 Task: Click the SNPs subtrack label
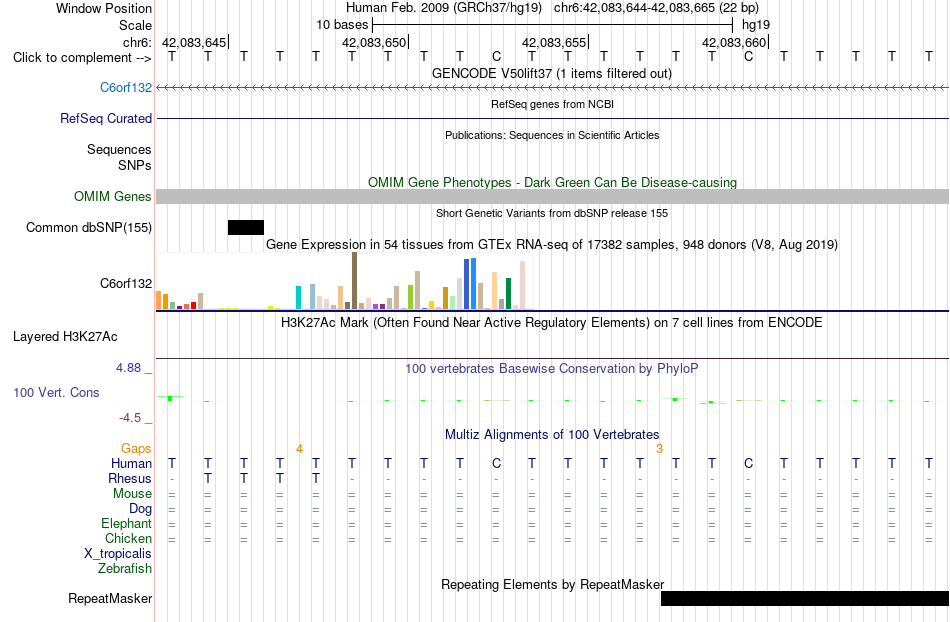click(135, 165)
